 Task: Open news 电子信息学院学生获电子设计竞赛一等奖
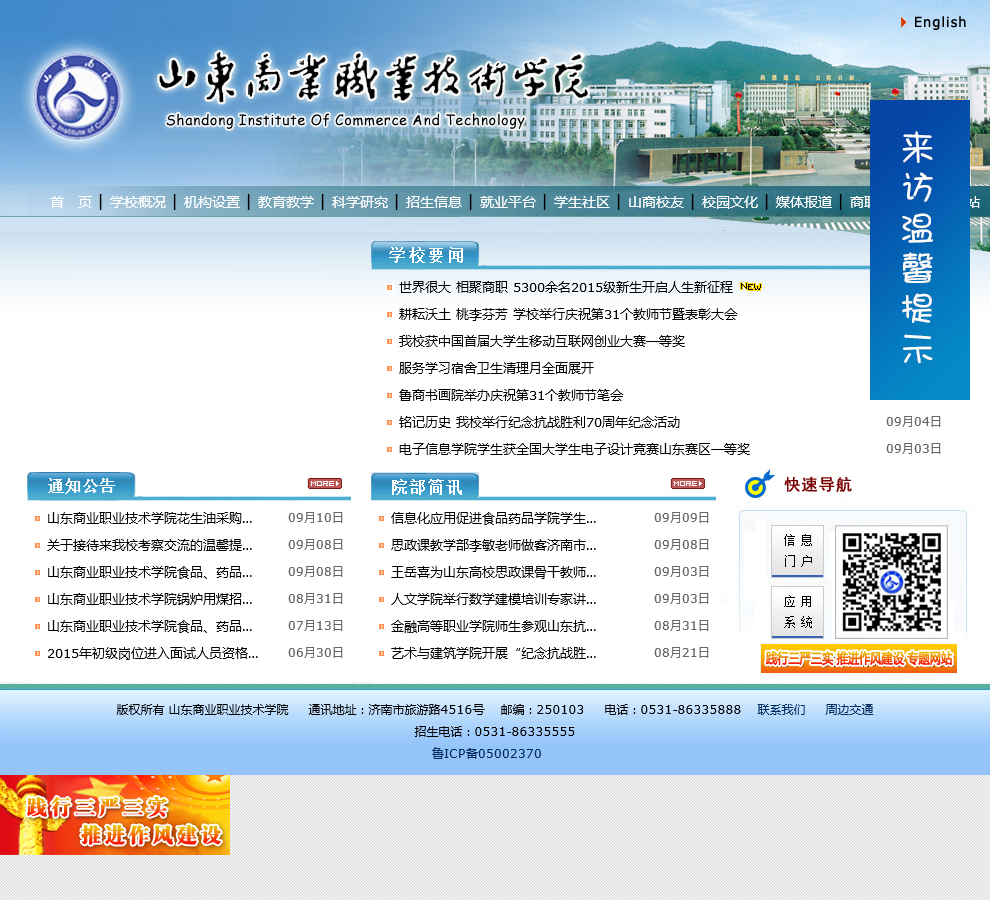[x=574, y=450]
